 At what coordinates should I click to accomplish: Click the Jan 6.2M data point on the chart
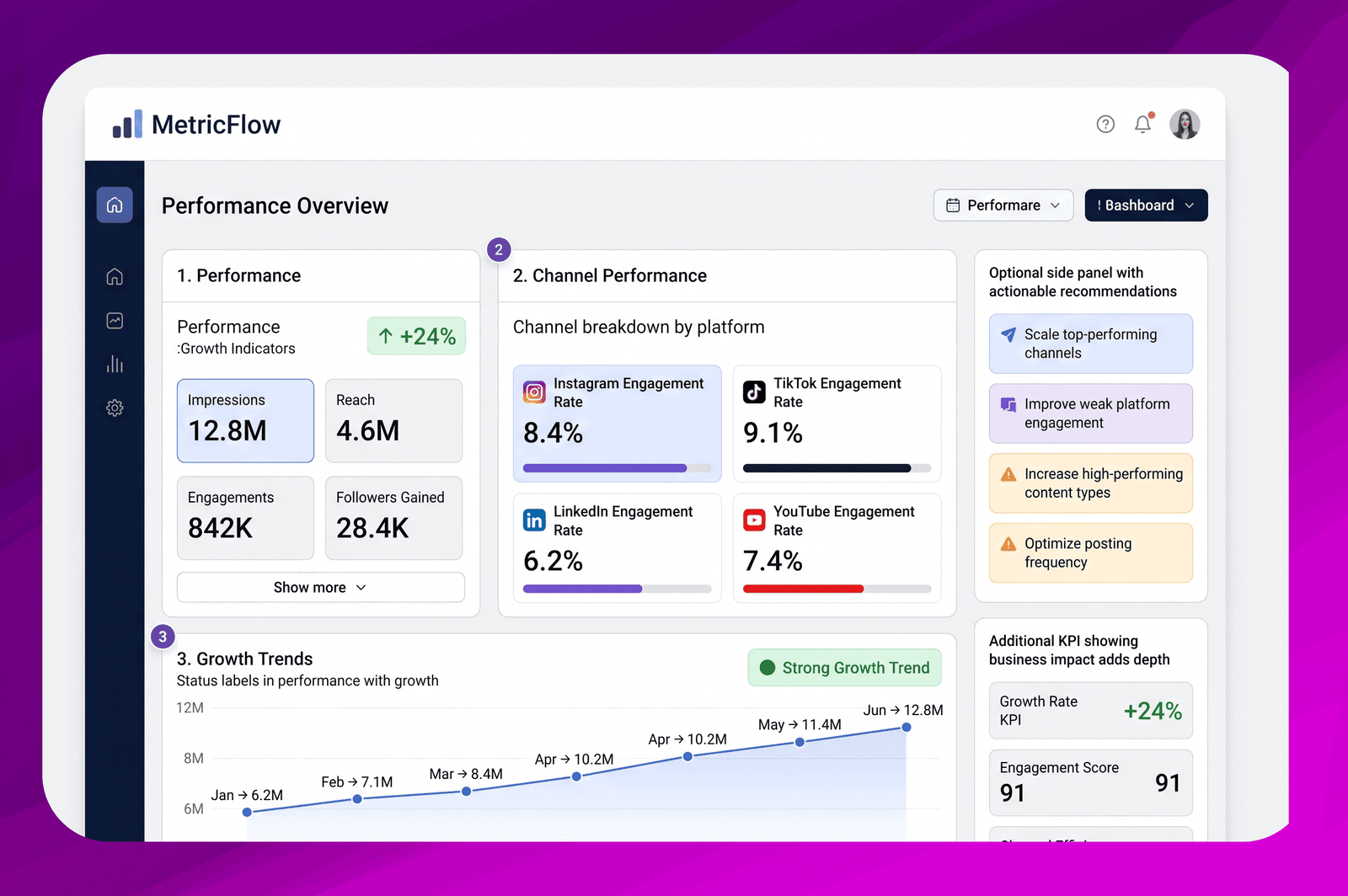pyautogui.click(x=247, y=813)
